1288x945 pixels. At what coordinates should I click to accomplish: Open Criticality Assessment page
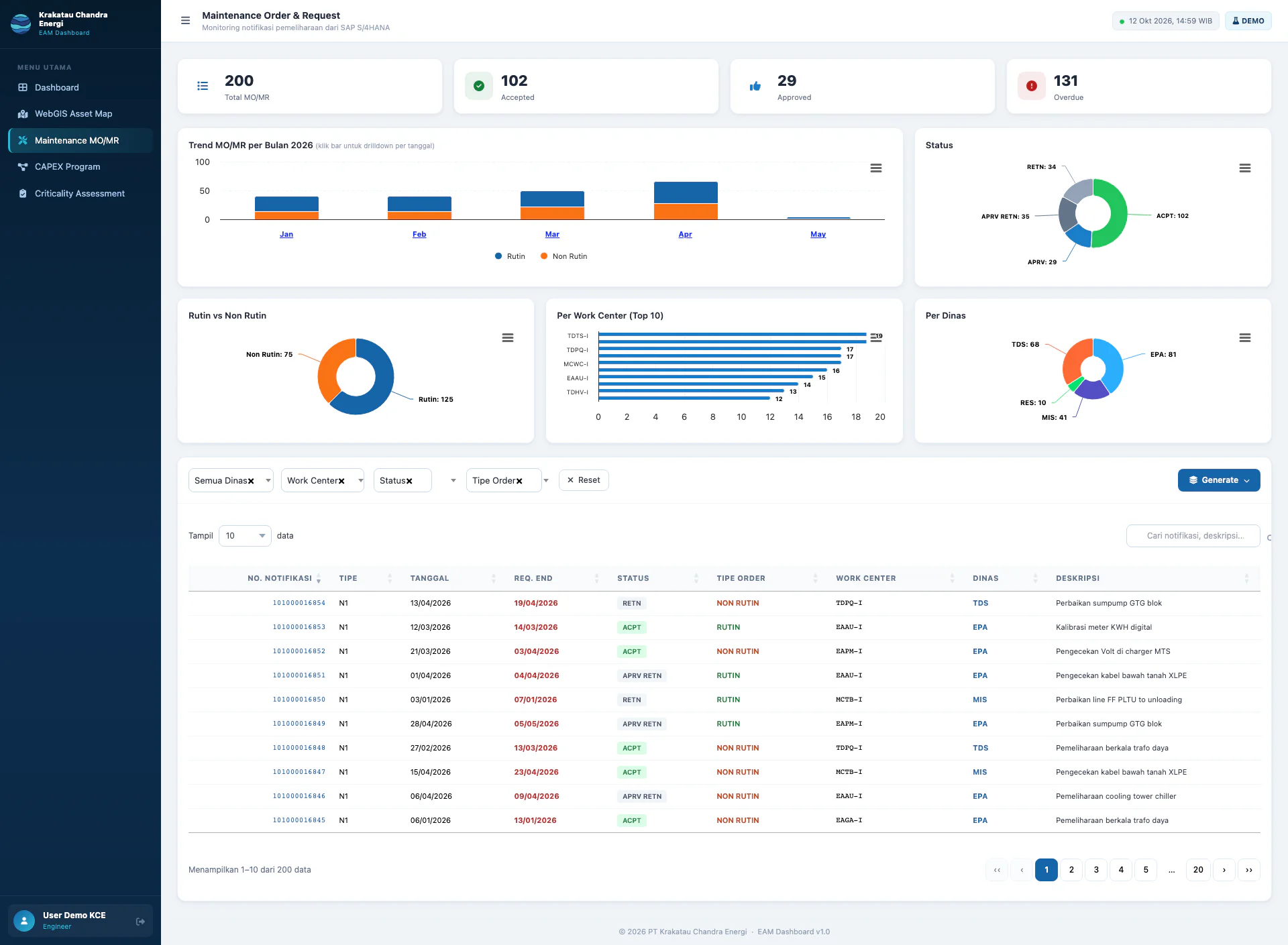(x=80, y=194)
